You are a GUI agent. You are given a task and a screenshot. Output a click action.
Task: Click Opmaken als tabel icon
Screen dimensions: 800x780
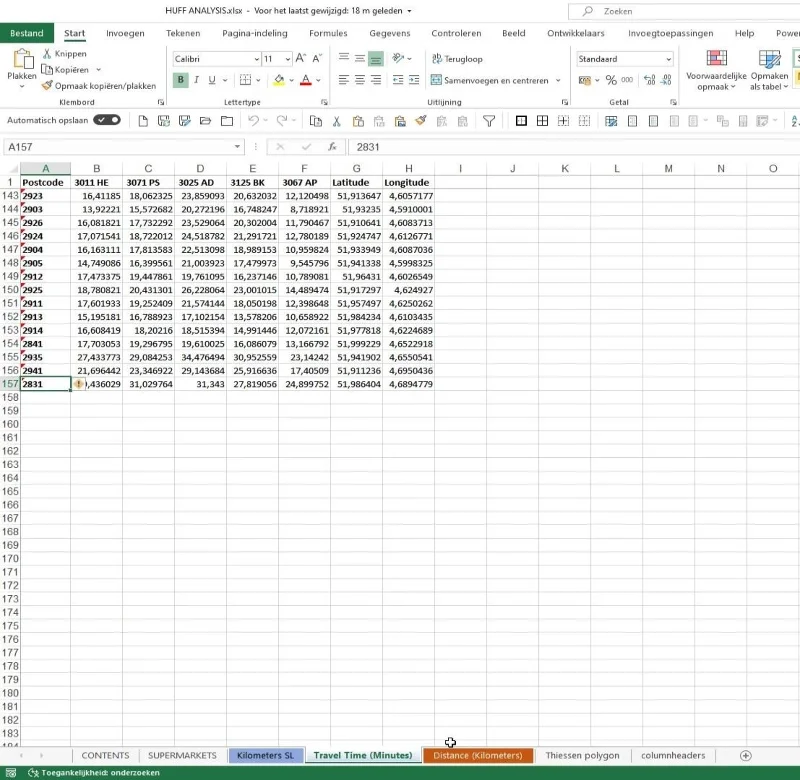pos(769,70)
